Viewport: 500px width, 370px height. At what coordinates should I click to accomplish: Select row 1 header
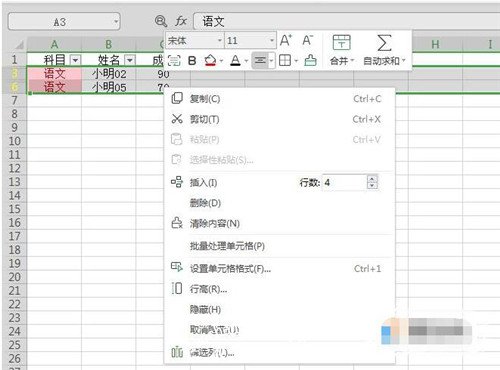click(x=15, y=59)
